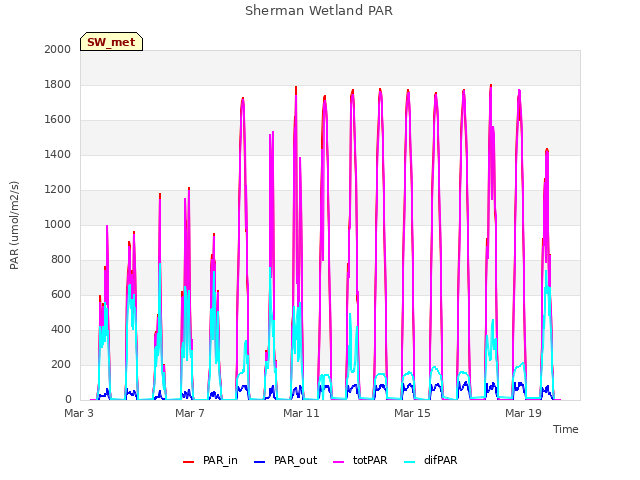
Task: Click the Mar 7 x-axis tick label
Action: click(190, 413)
